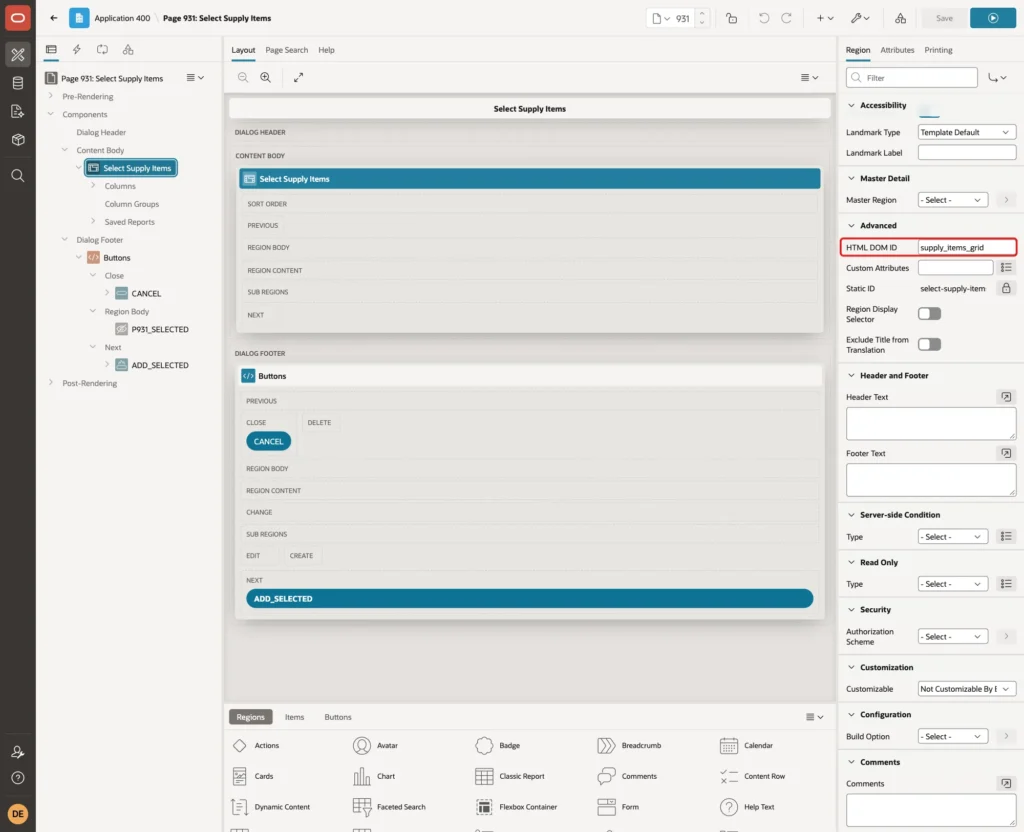Open Comments code editor icon
Image resolution: width=1024 pixels, height=832 pixels.
point(1006,783)
